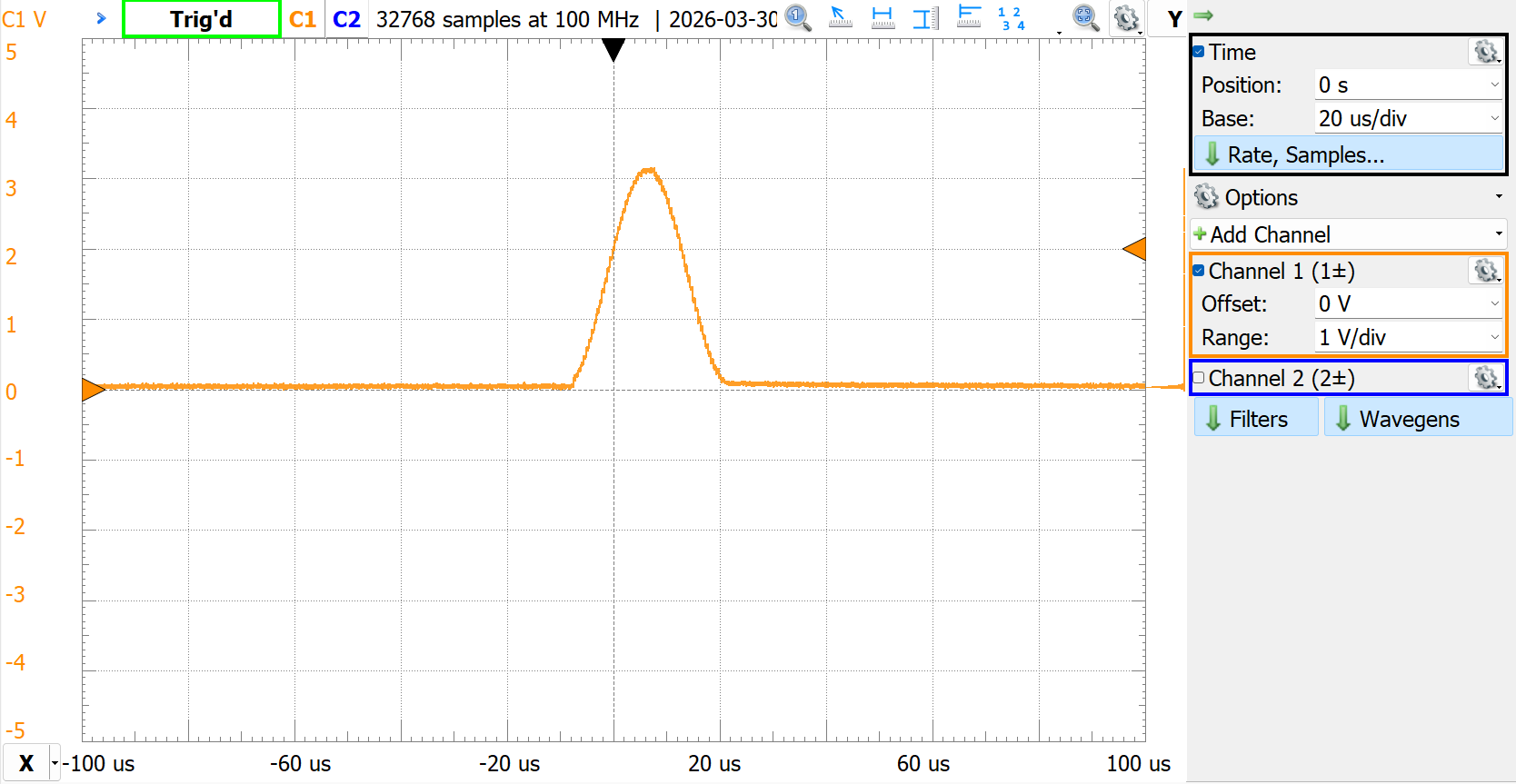Expand the Add Channel dropdown
Screen dimensions: 1516x784
[1348, 234]
